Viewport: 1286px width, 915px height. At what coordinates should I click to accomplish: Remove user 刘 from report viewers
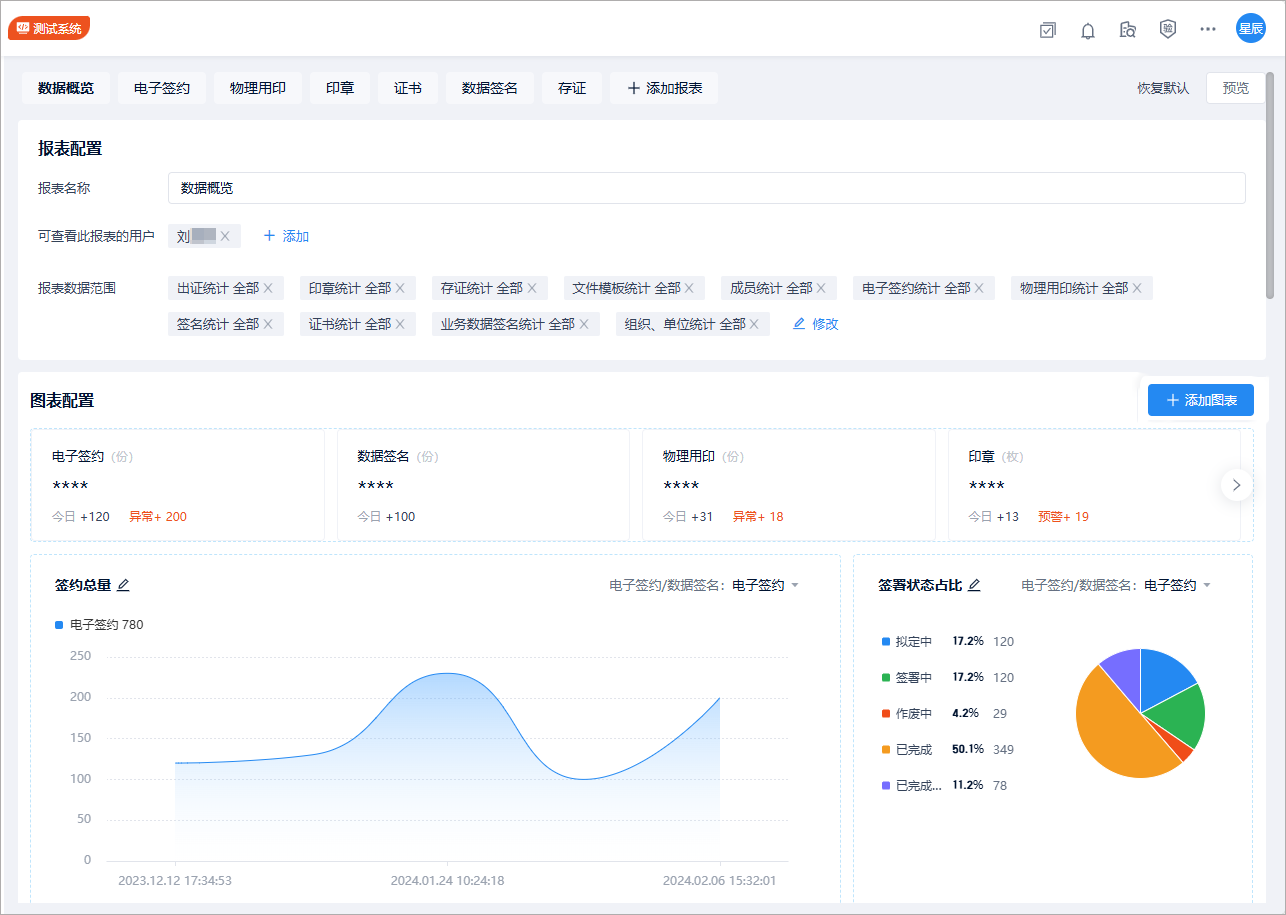point(225,236)
